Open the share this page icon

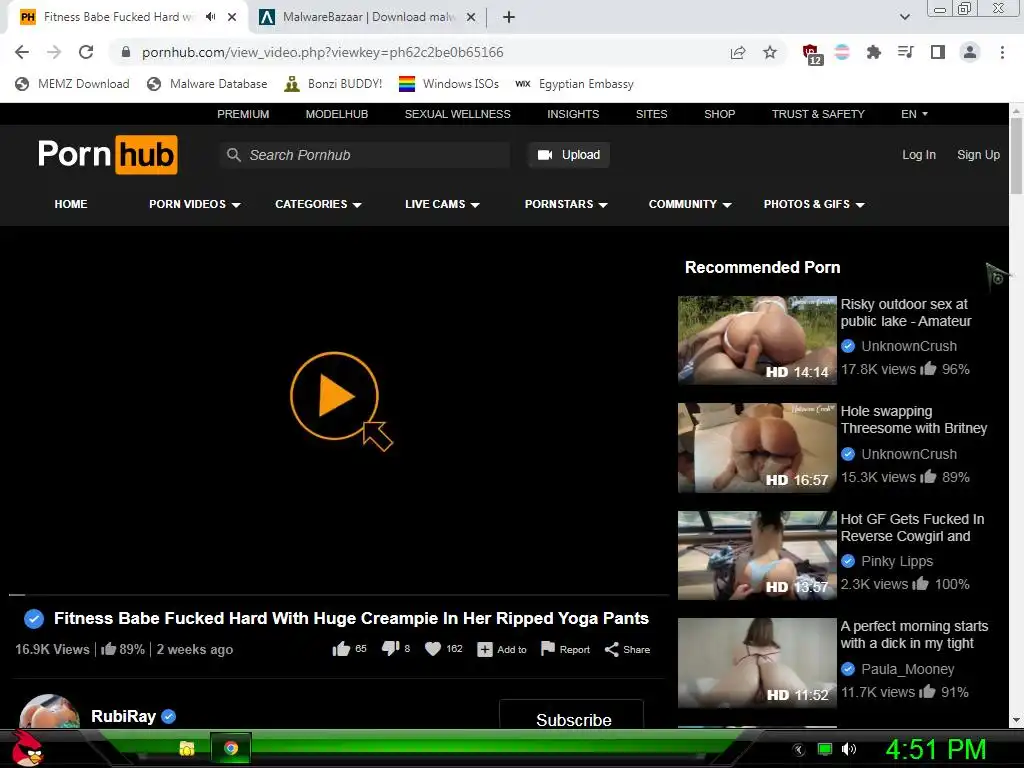click(738, 52)
